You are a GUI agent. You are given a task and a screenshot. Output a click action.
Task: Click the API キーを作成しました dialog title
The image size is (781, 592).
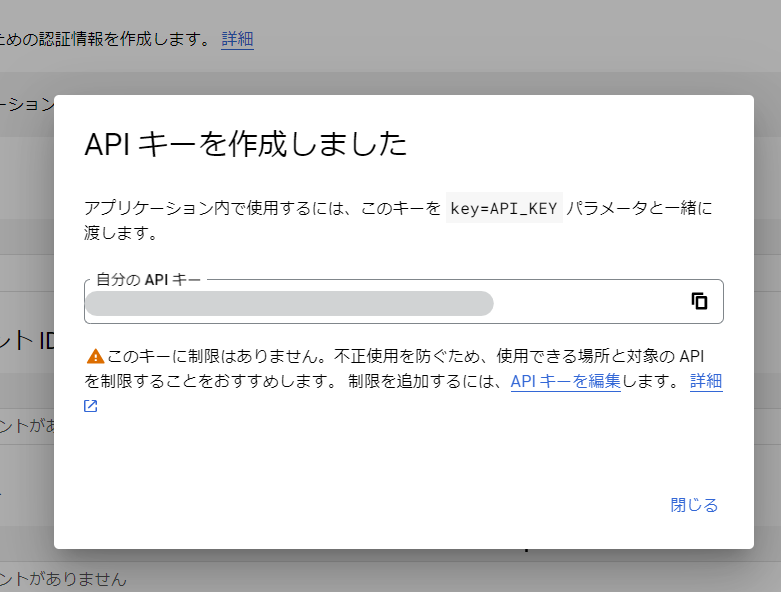tap(245, 144)
